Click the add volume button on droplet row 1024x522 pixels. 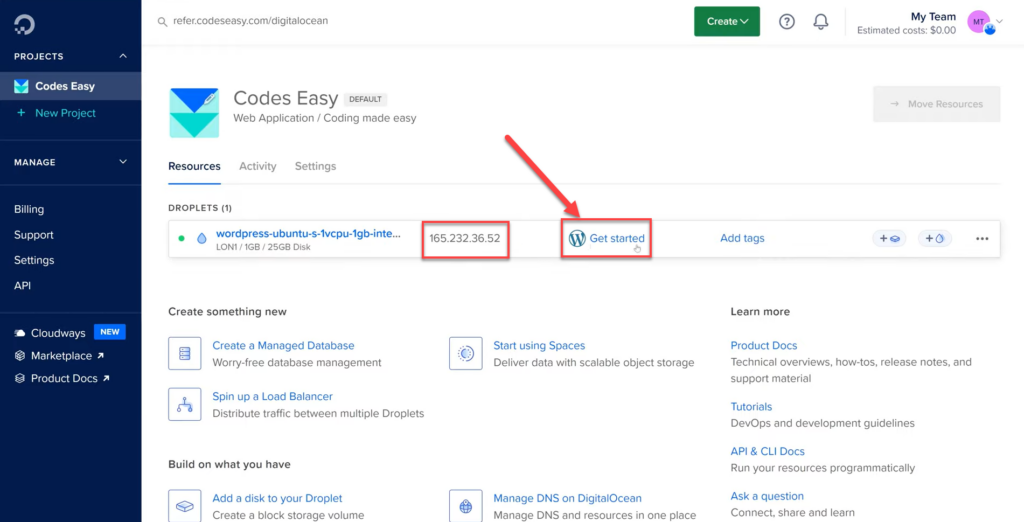[x=889, y=238]
